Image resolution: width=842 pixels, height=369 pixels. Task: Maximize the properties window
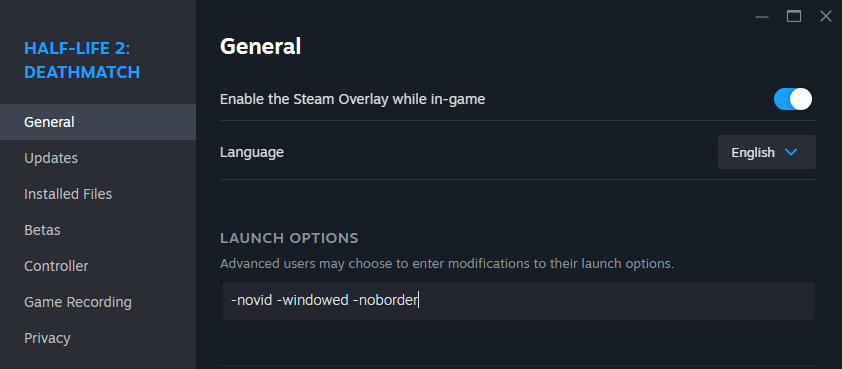pos(794,17)
